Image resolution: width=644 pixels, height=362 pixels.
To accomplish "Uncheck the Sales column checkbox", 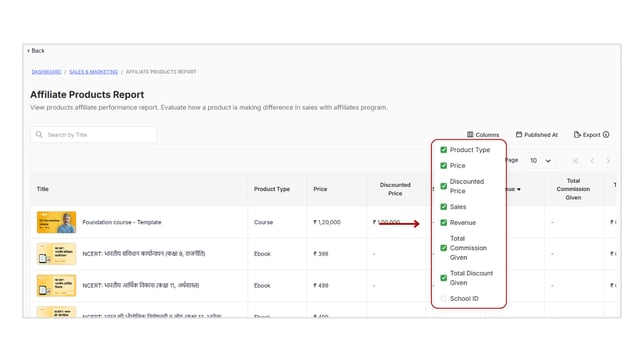I will [x=444, y=207].
